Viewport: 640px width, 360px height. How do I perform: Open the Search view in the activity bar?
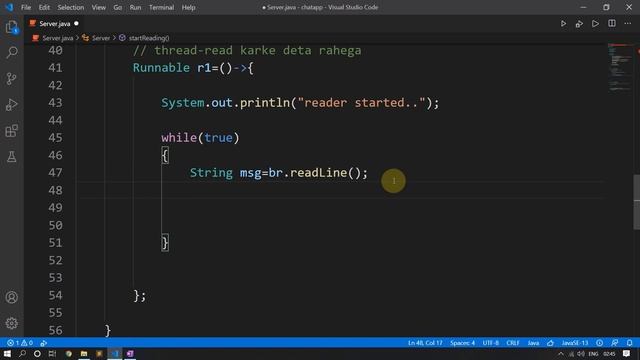point(12,52)
